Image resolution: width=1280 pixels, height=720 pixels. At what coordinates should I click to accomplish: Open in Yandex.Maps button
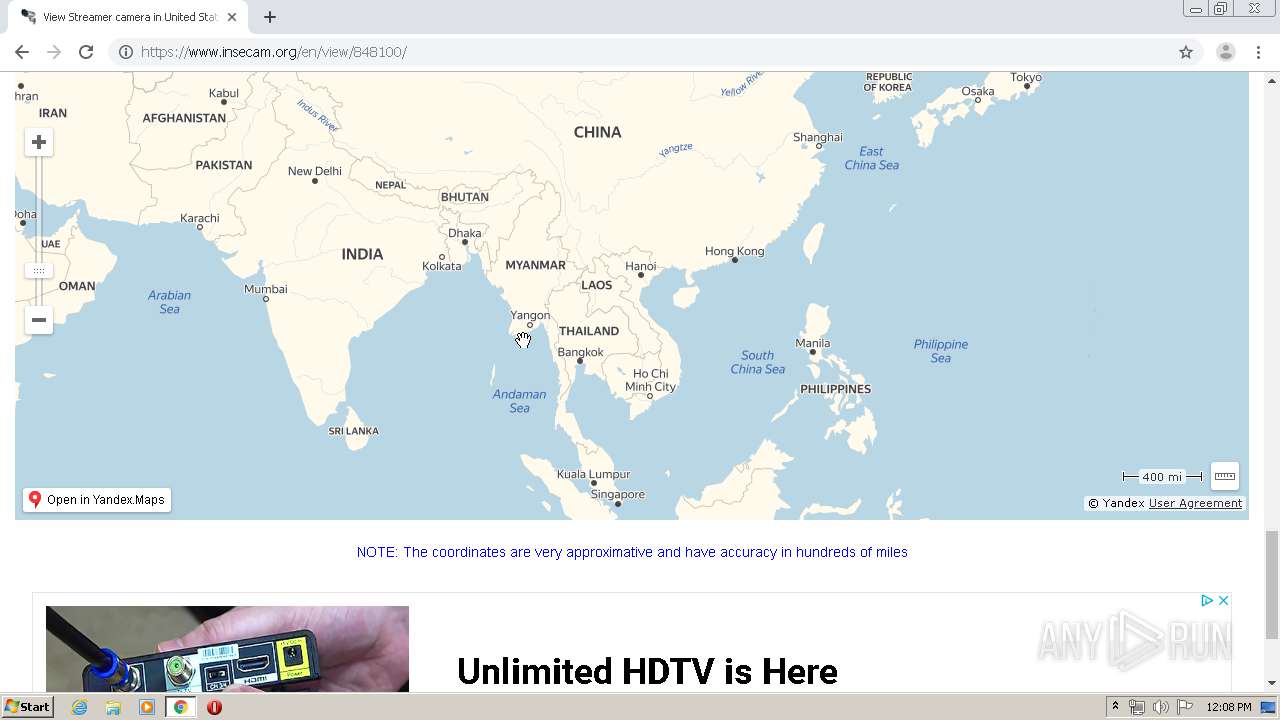coord(97,500)
